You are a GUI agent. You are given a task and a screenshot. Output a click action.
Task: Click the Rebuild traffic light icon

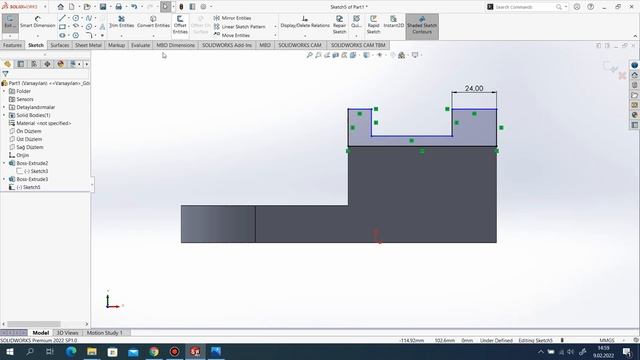tap(181, 7)
